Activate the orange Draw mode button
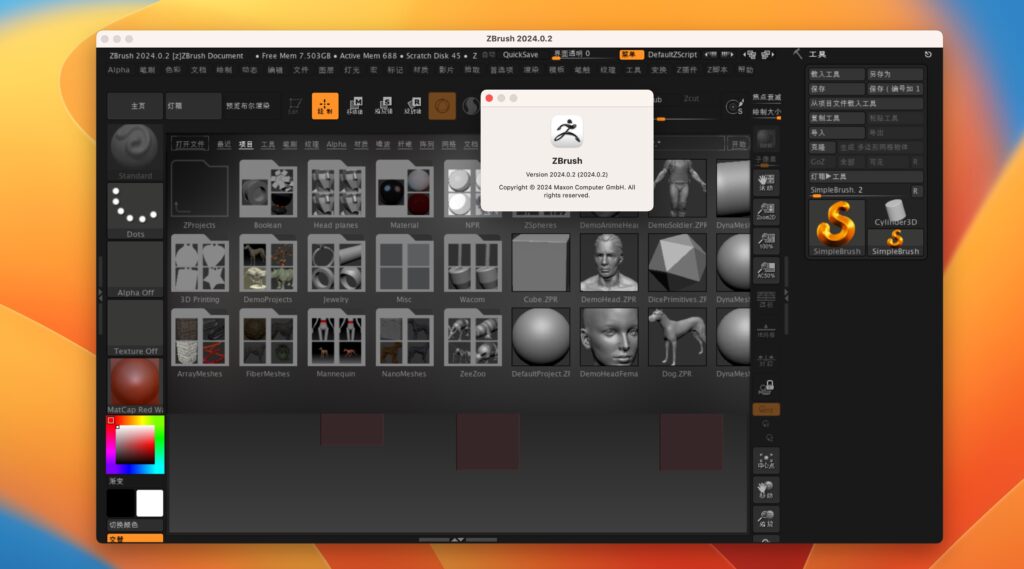Screen dimensions: 1024x569 tap(325, 106)
